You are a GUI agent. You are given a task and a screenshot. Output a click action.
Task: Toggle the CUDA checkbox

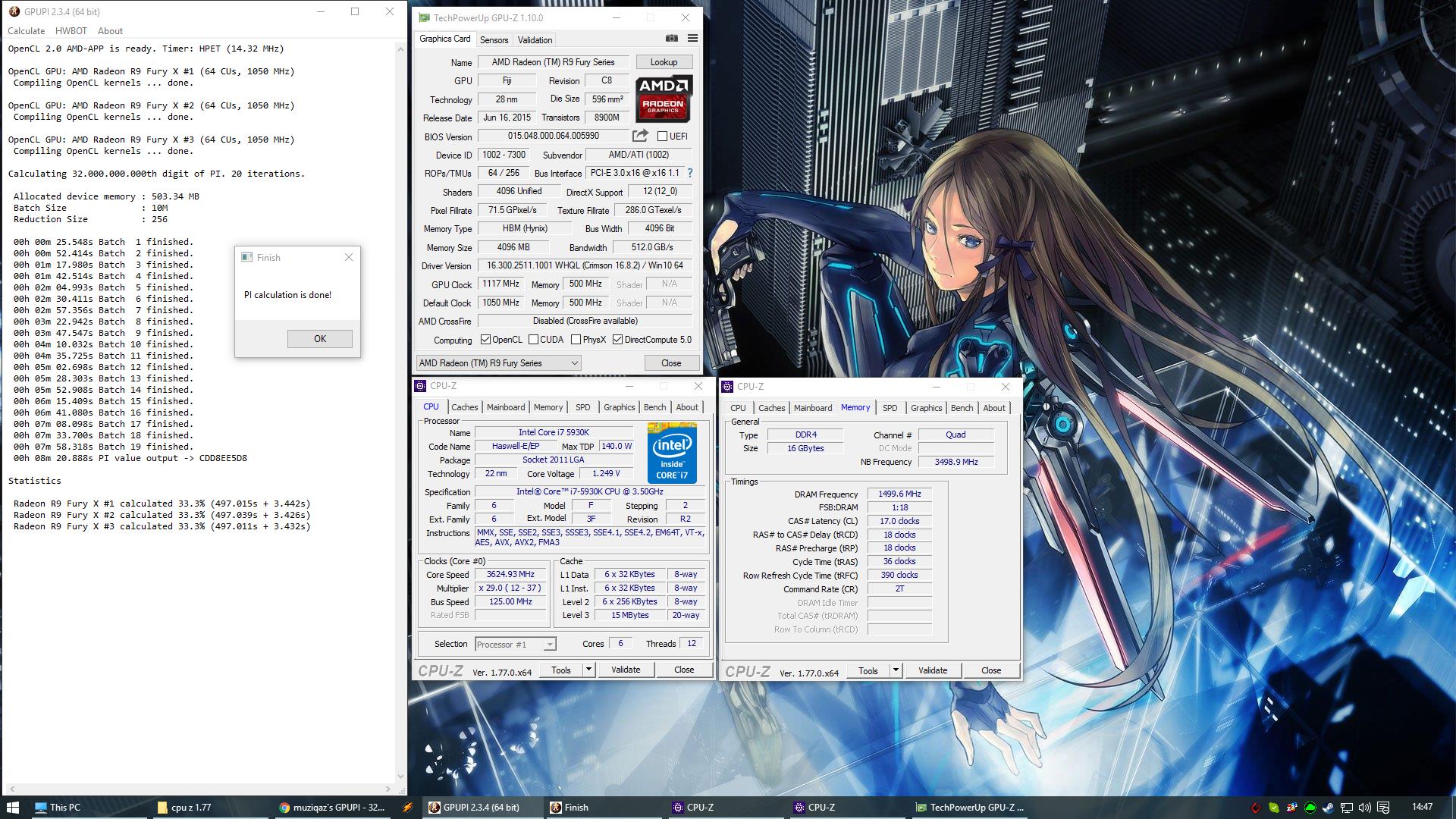click(x=533, y=340)
